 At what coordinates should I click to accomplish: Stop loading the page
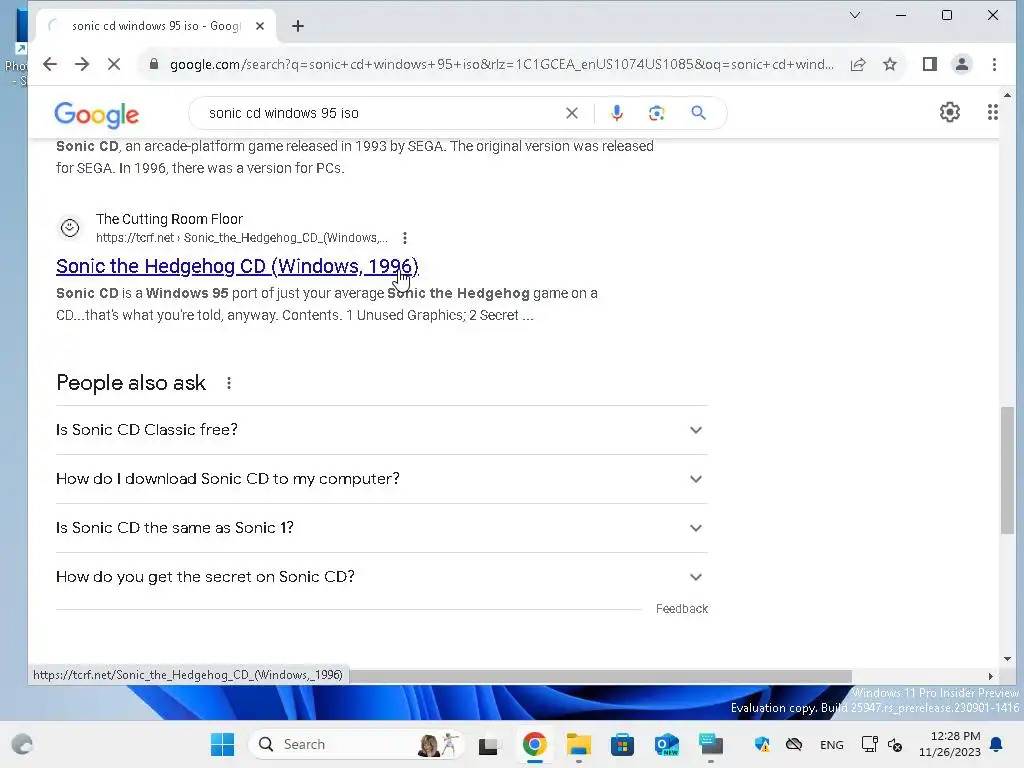coord(114,64)
